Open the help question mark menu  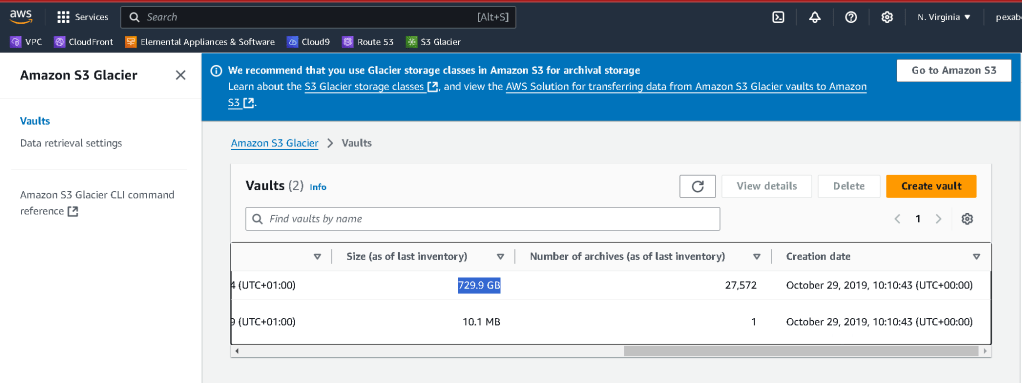click(x=851, y=18)
